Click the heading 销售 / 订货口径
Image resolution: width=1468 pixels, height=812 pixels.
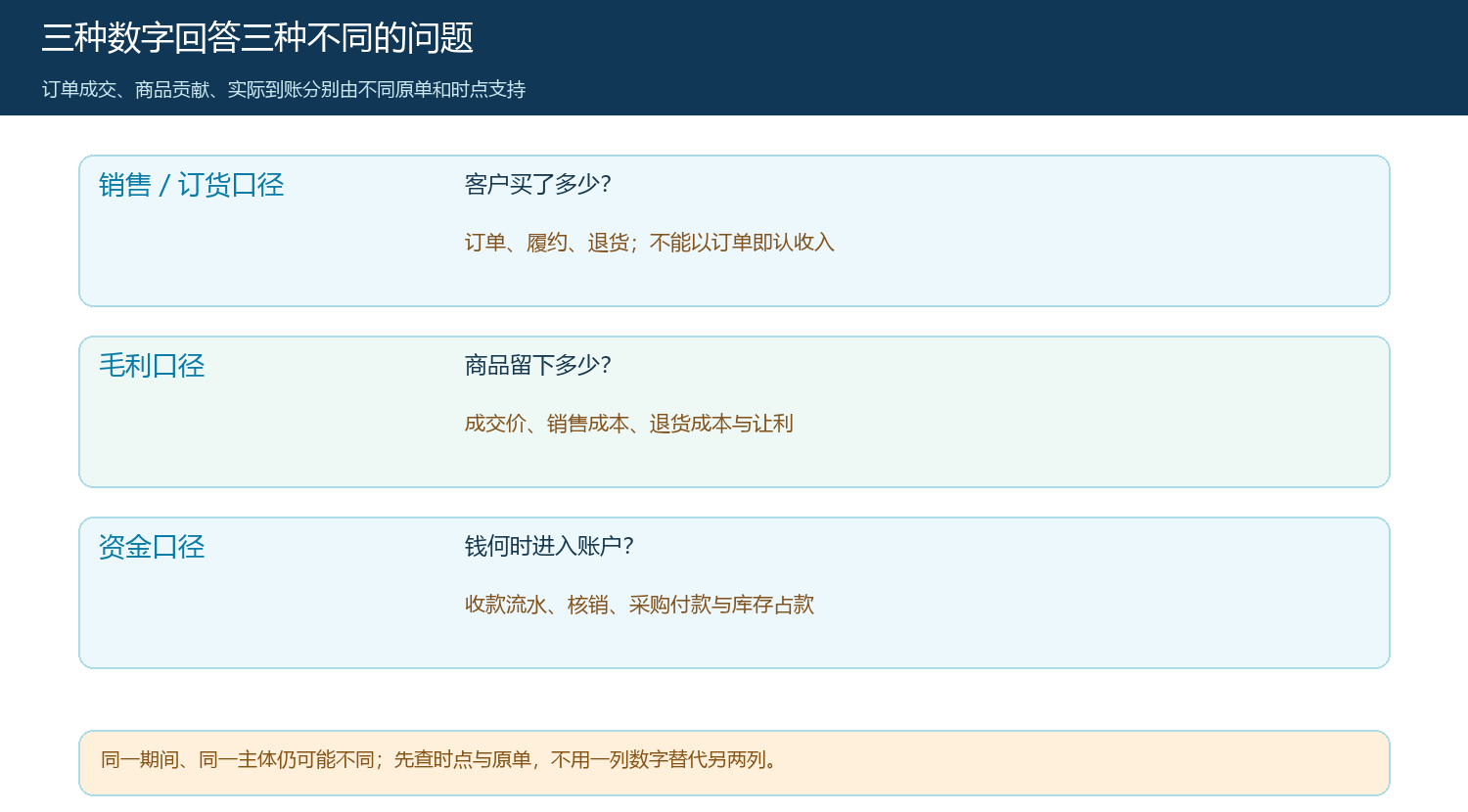pyautogui.click(x=192, y=185)
